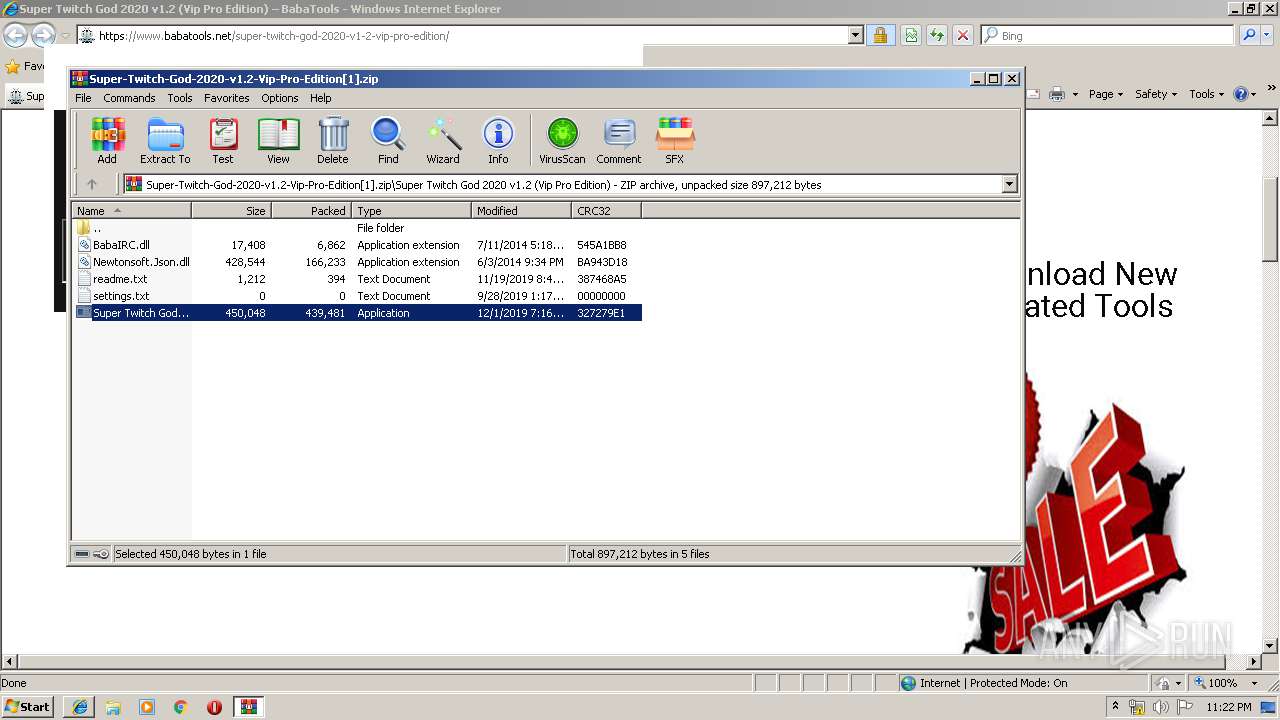
Task: Sort files by Packed column header
Action: [x=311, y=211]
